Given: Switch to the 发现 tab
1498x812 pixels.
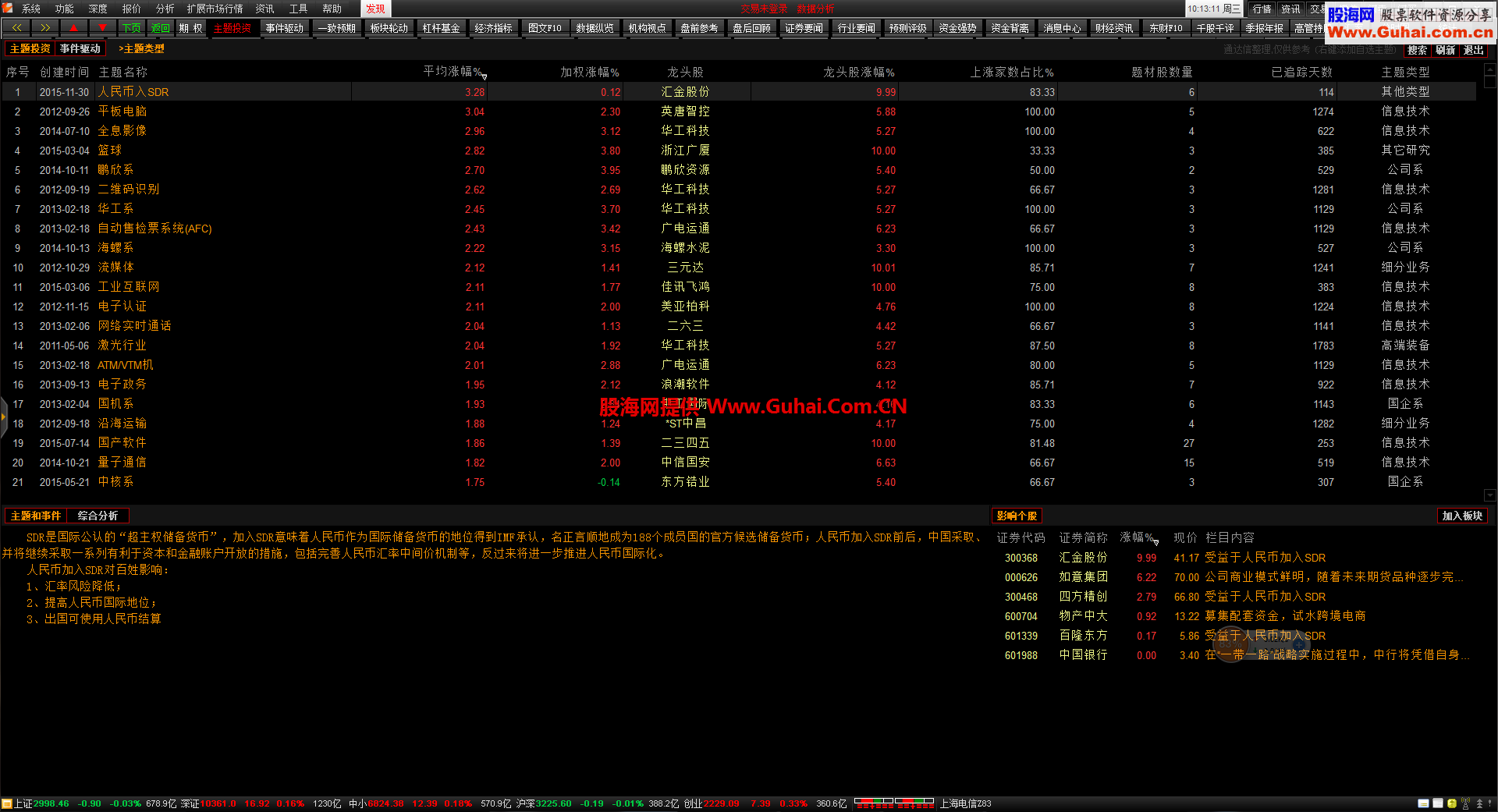Looking at the screenshot, I should click(376, 9).
